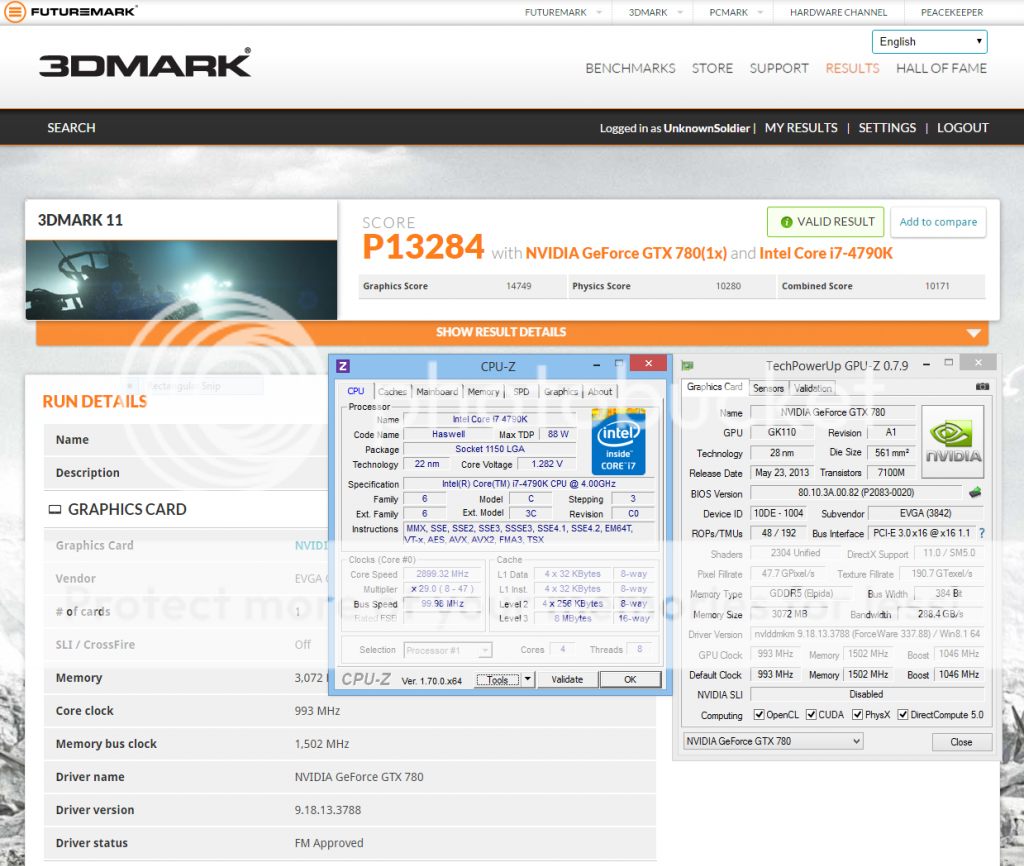Screen dimensions: 1024x866
Task: Click the GPU-Z BIOS Version field
Action: point(856,492)
